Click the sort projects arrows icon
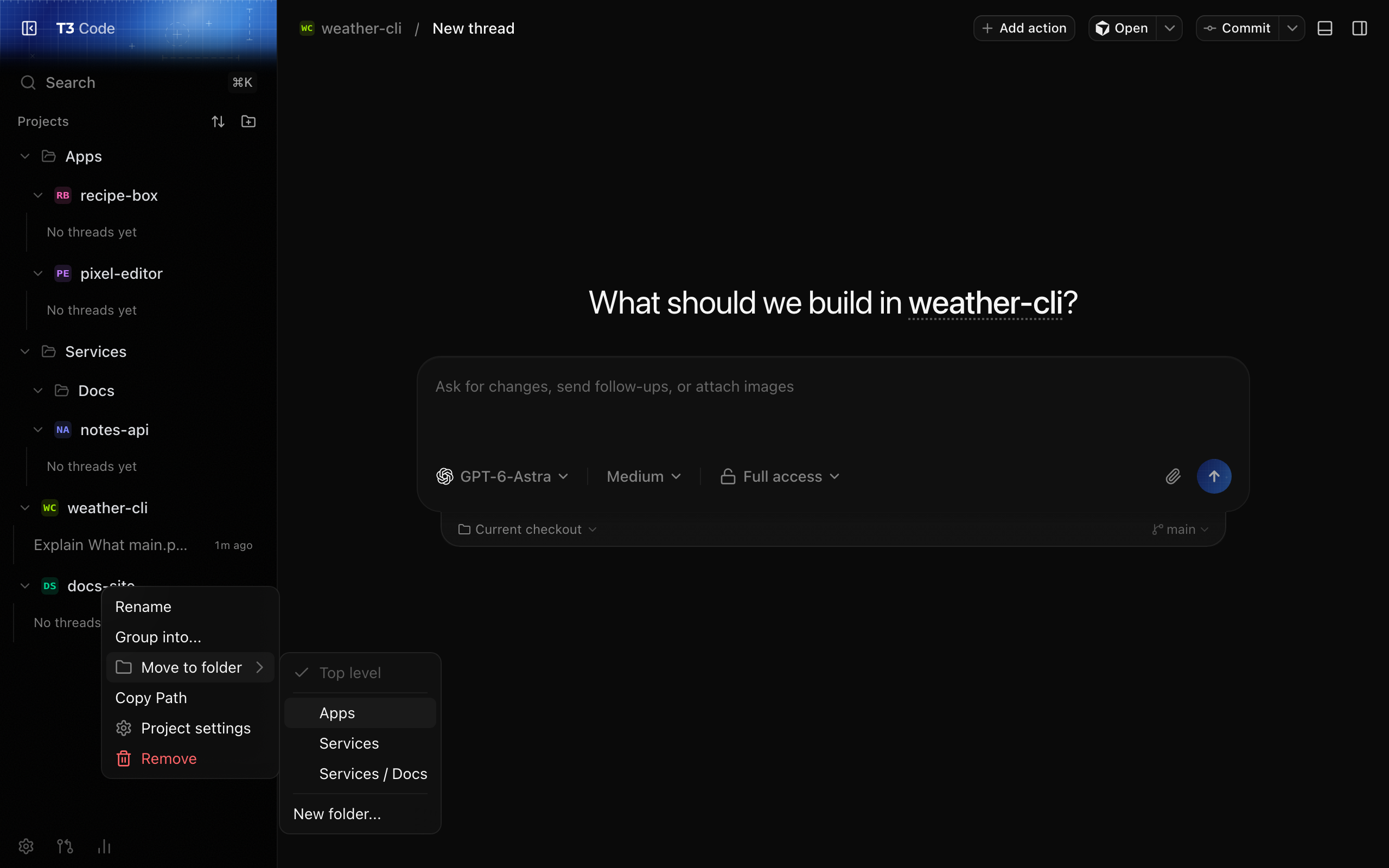Viewport: 1389px width, 868px height. [x=218, y=122]
